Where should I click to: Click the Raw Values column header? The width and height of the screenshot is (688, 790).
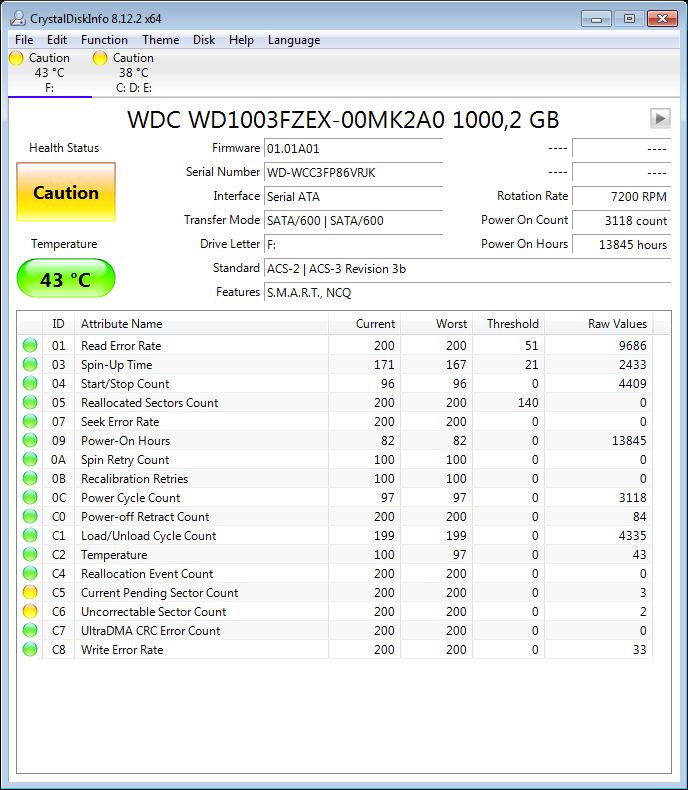pos(616,324)
